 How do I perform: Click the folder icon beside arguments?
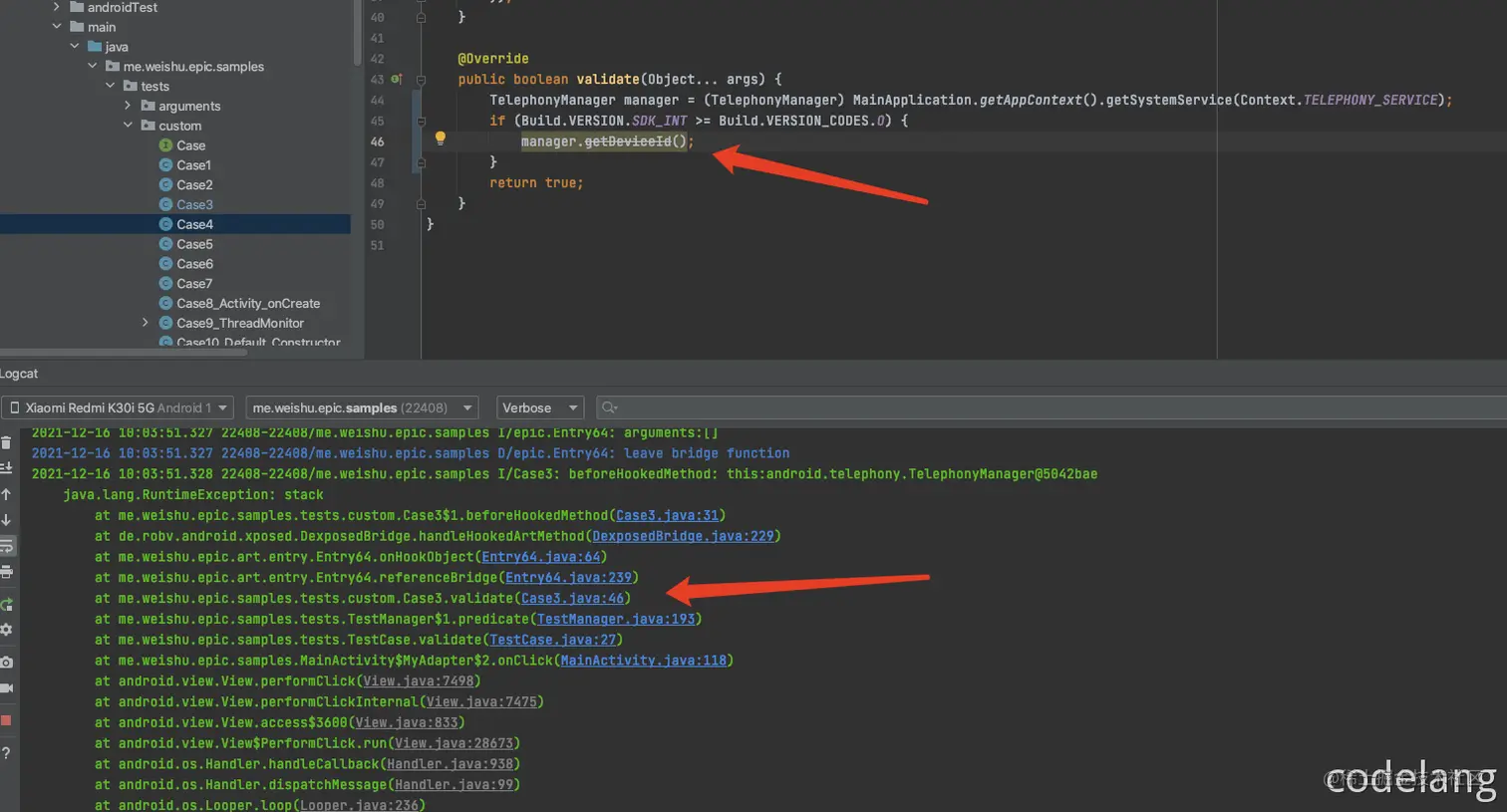pyautogui.click(x=148, y=106)
